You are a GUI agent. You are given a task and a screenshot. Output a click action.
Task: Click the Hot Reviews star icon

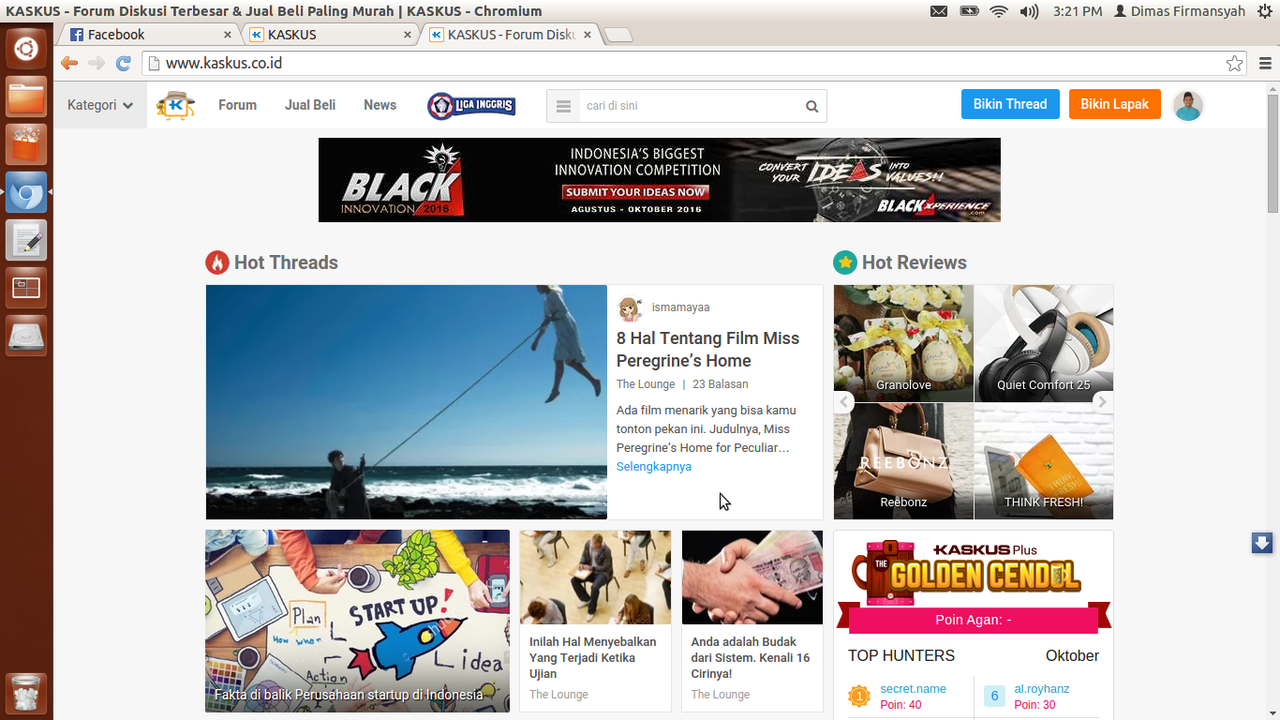845,262
